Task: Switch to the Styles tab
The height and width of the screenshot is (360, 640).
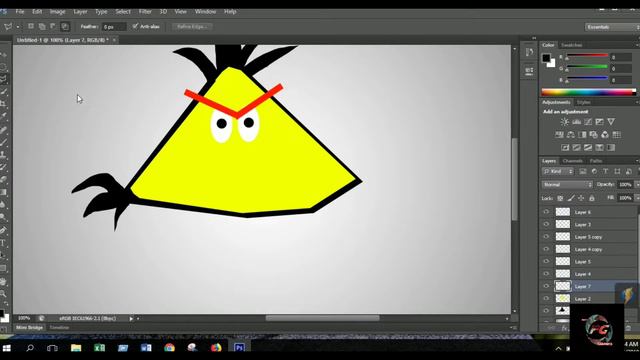Action: [x=583, y=102]
